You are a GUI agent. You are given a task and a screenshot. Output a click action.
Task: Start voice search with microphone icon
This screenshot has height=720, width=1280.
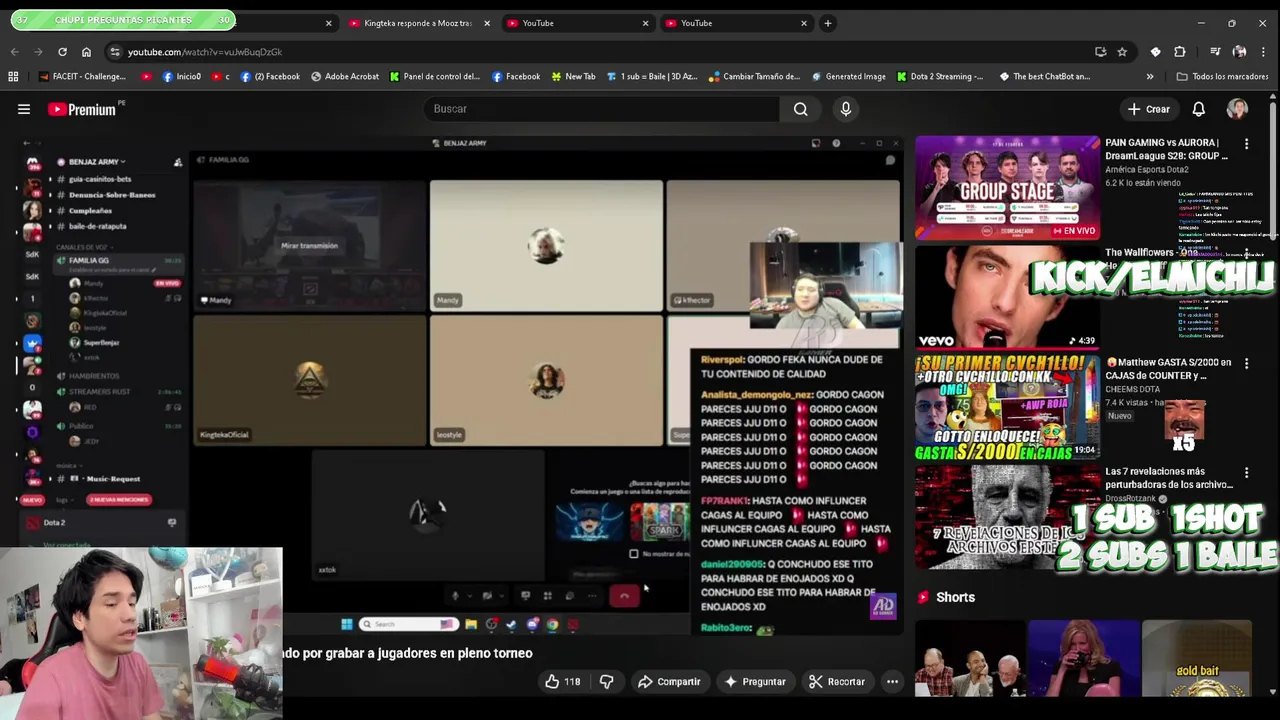click(846, 109)
